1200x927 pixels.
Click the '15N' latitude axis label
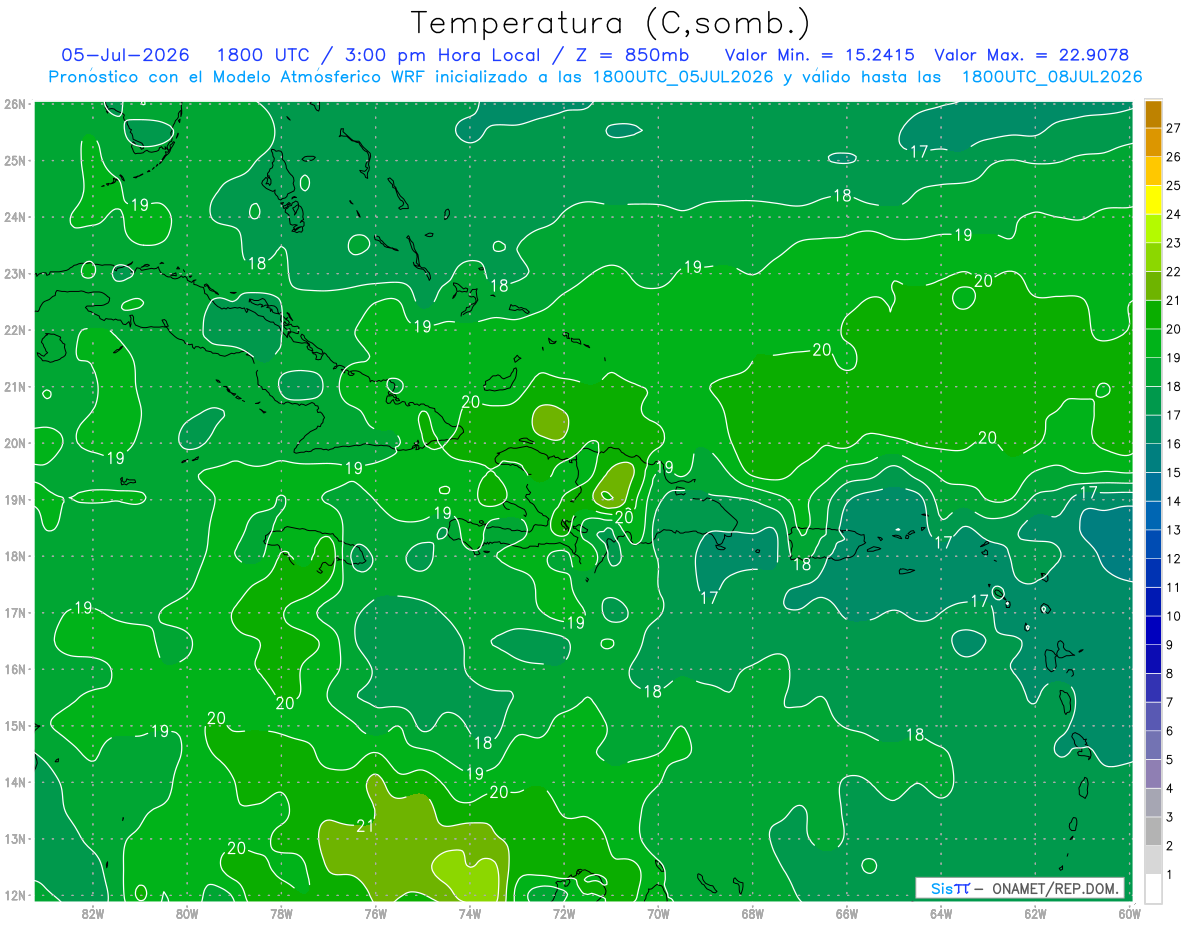14,725
